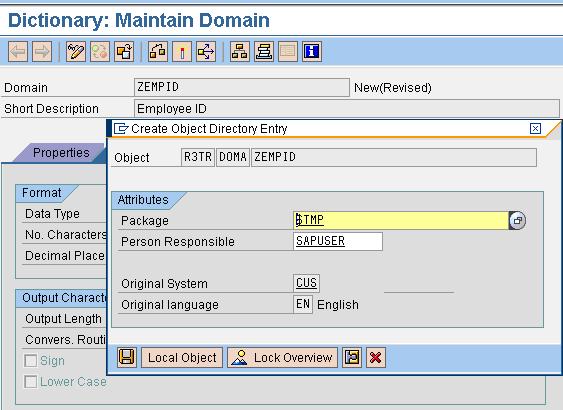Click the Check domain icon
563x410 pixels.
(x=158, y=52)
